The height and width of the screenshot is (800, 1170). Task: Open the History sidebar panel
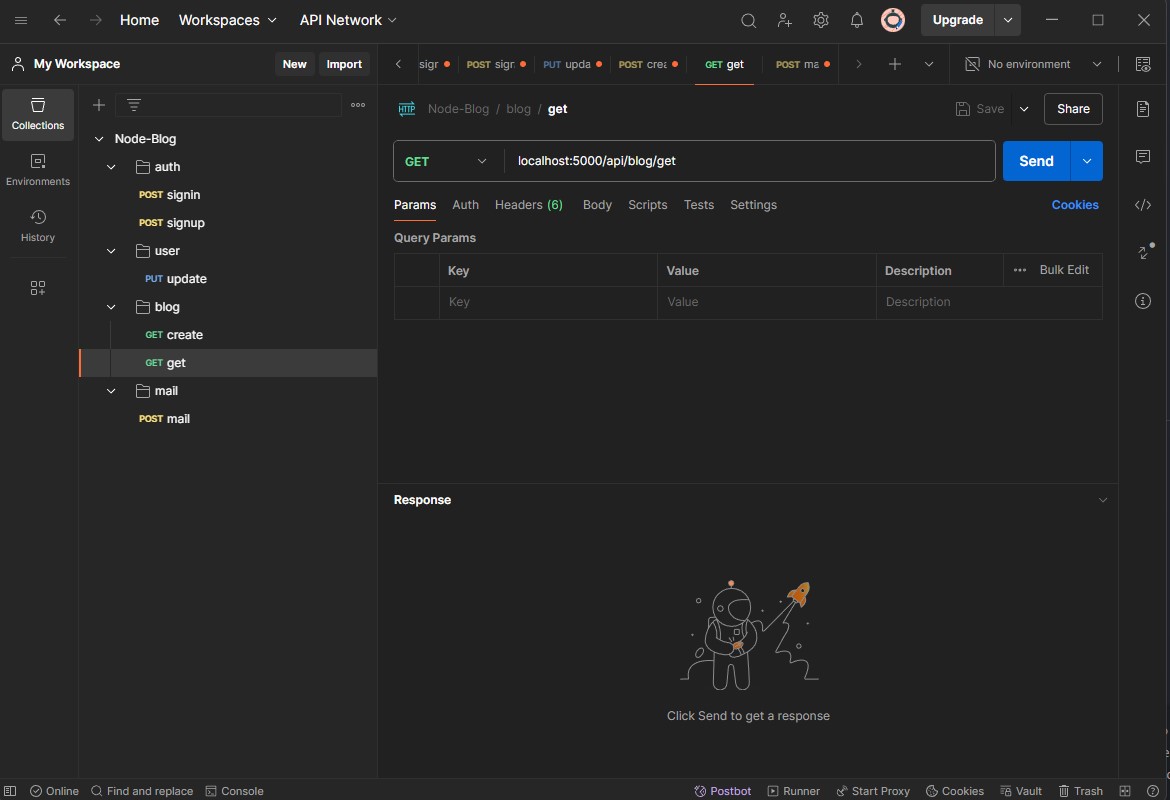(x=38, y=226)
